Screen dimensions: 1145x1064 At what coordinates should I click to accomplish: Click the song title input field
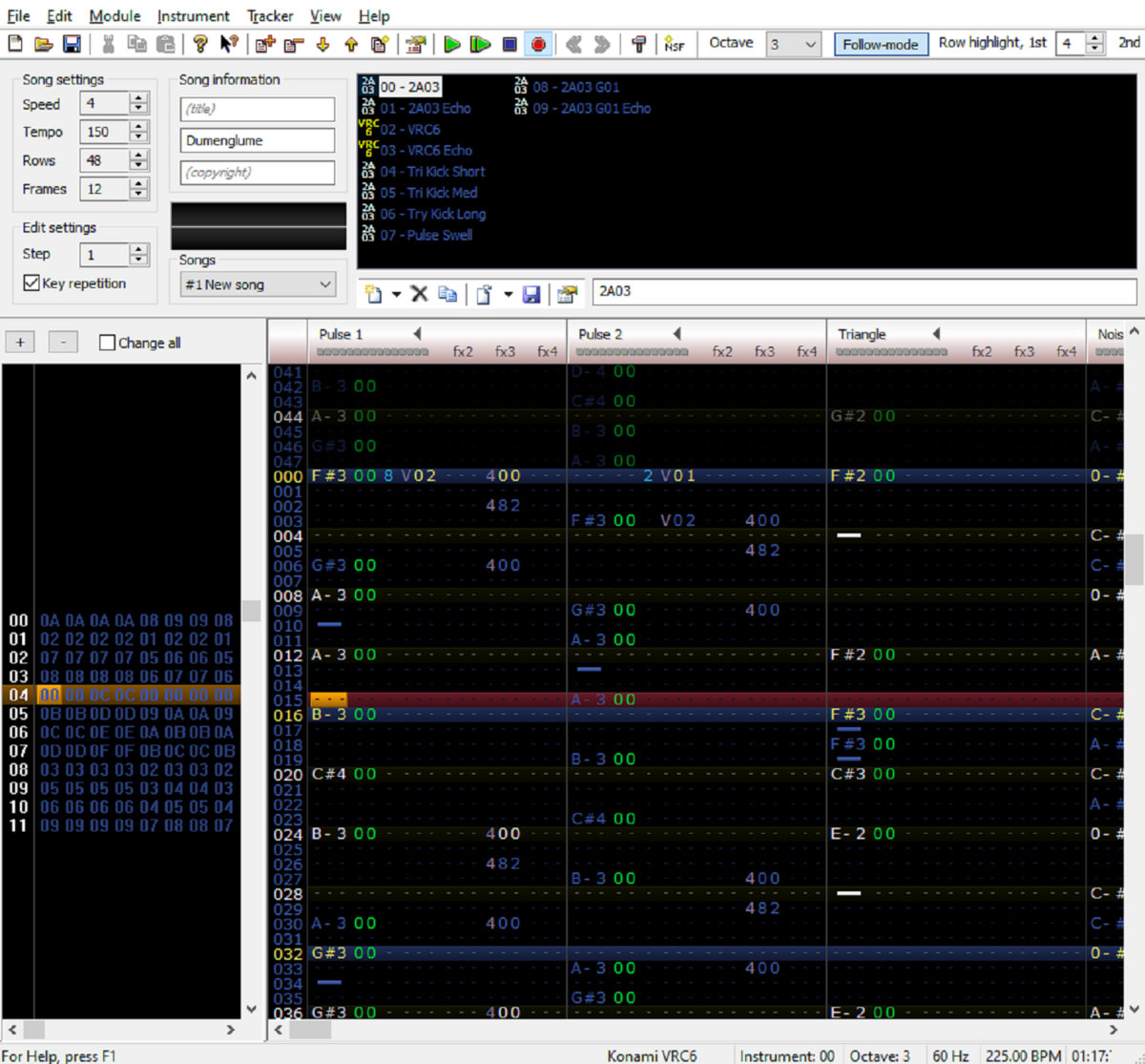tap(258, 109)
